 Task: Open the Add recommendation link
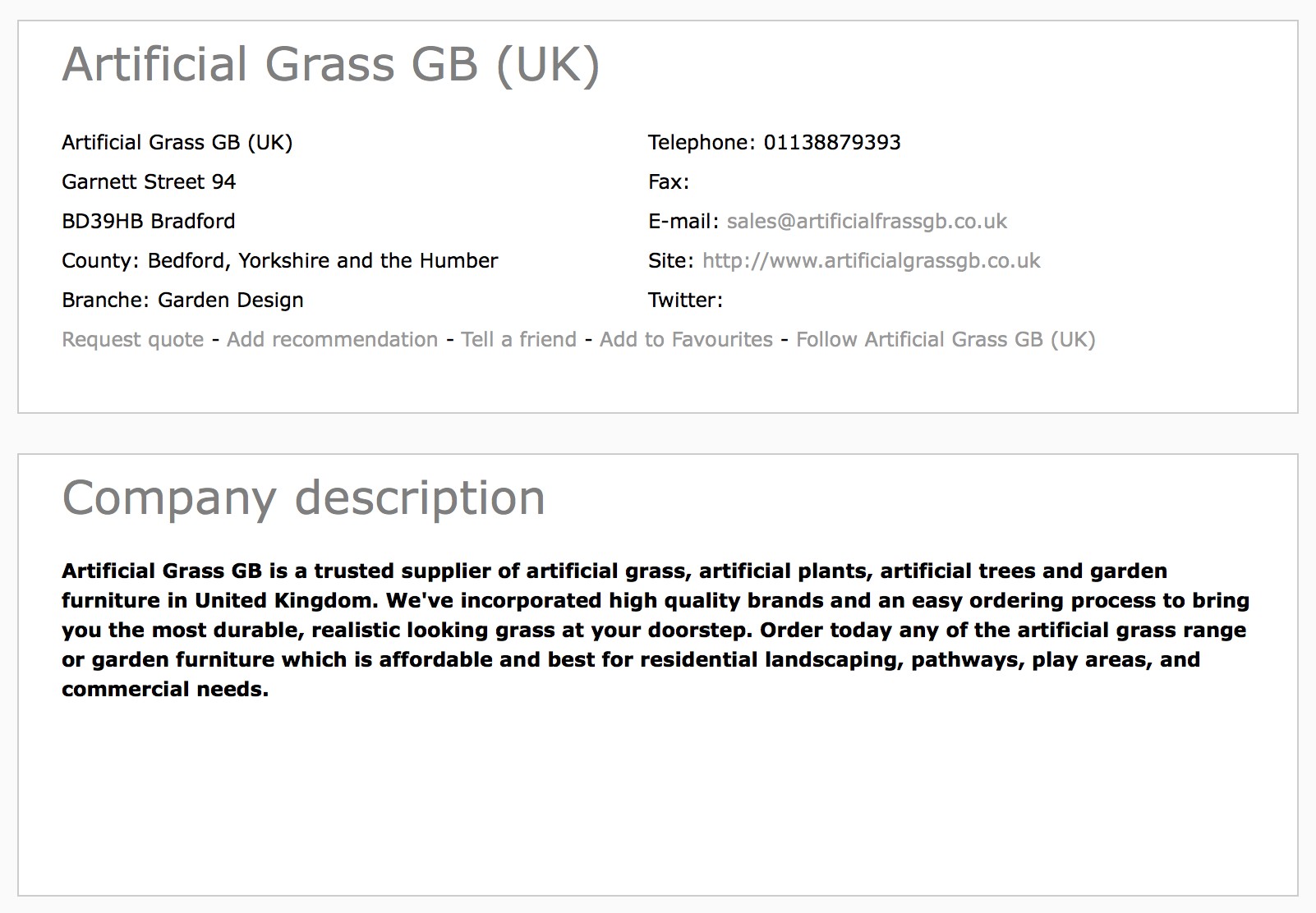click(333, 340)
